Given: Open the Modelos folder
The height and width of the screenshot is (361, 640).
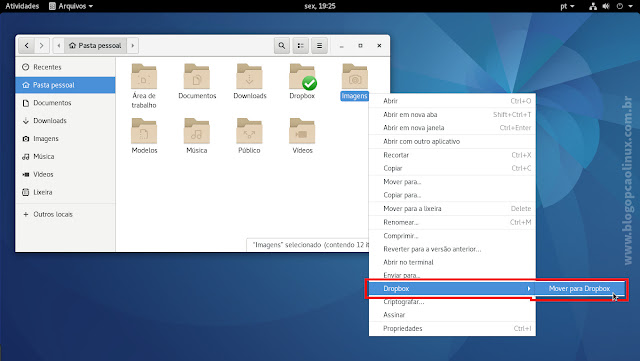Looking at the screenshot, I should click(144, 136).
